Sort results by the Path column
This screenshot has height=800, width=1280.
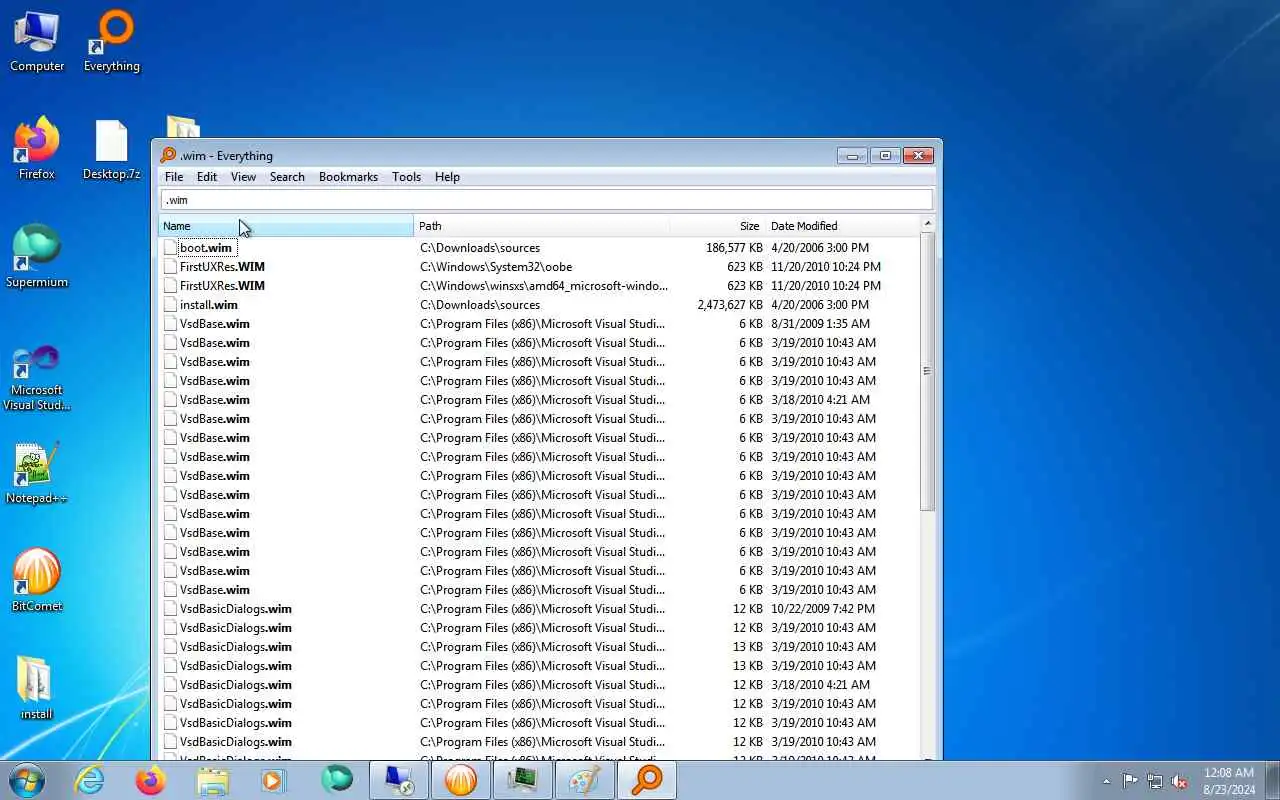tap(541, 226)
